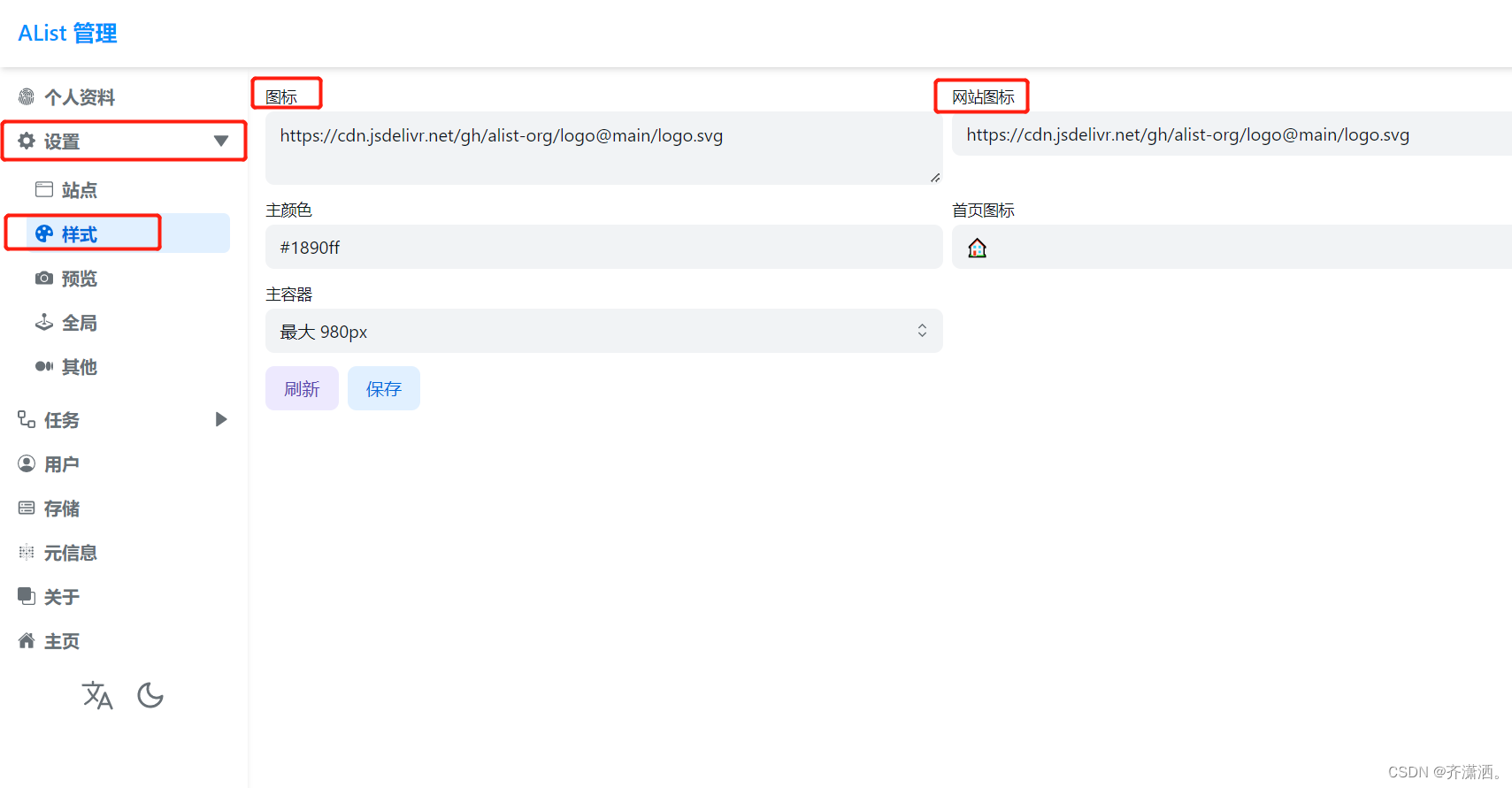Click the 样式 palette icon
The height and width of the screenshot is (788, 1512).
coord(44,233)
